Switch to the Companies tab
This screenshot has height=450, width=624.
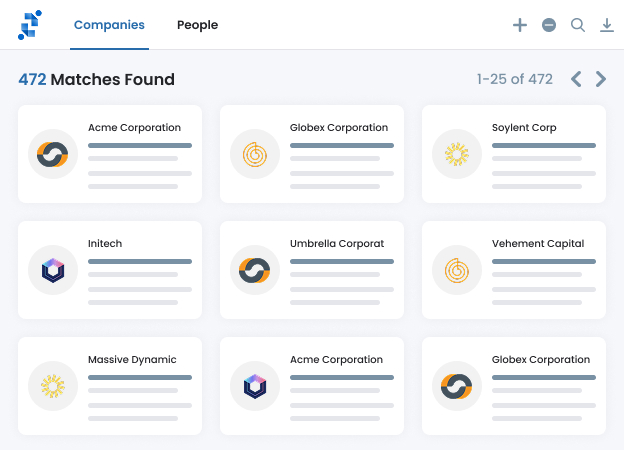109,25
